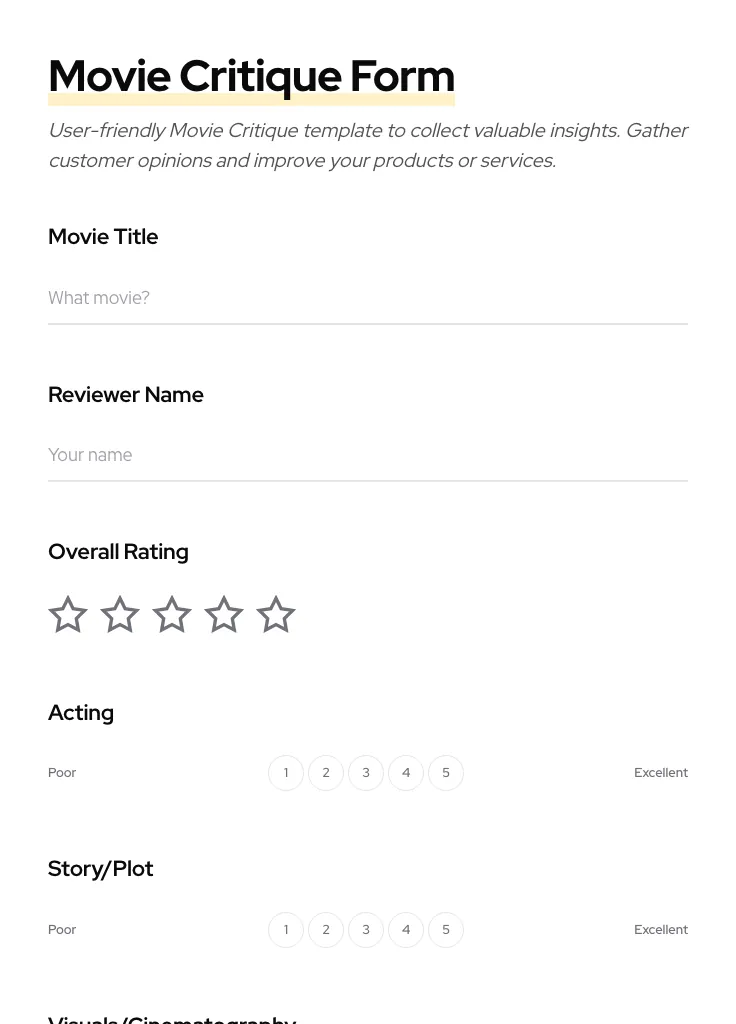Choose 3 for Story/Plot rating

point(366,929)
